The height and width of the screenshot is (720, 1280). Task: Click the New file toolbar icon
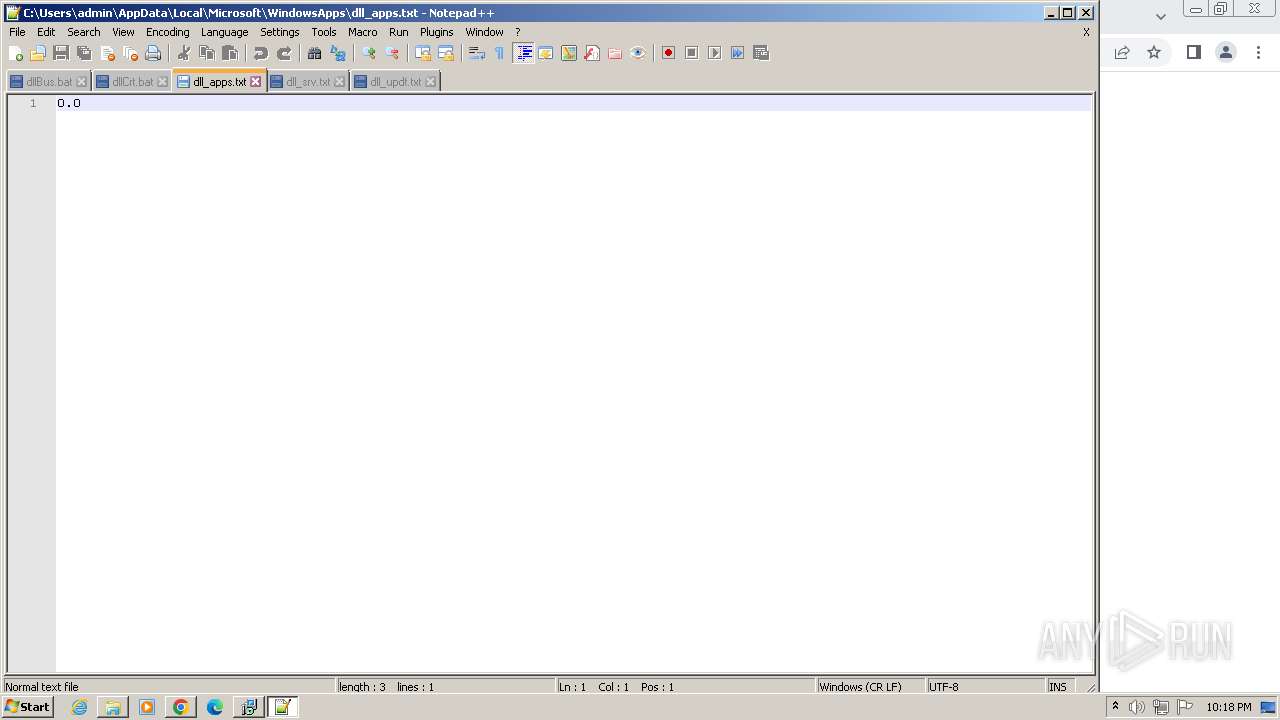point(16,53)
